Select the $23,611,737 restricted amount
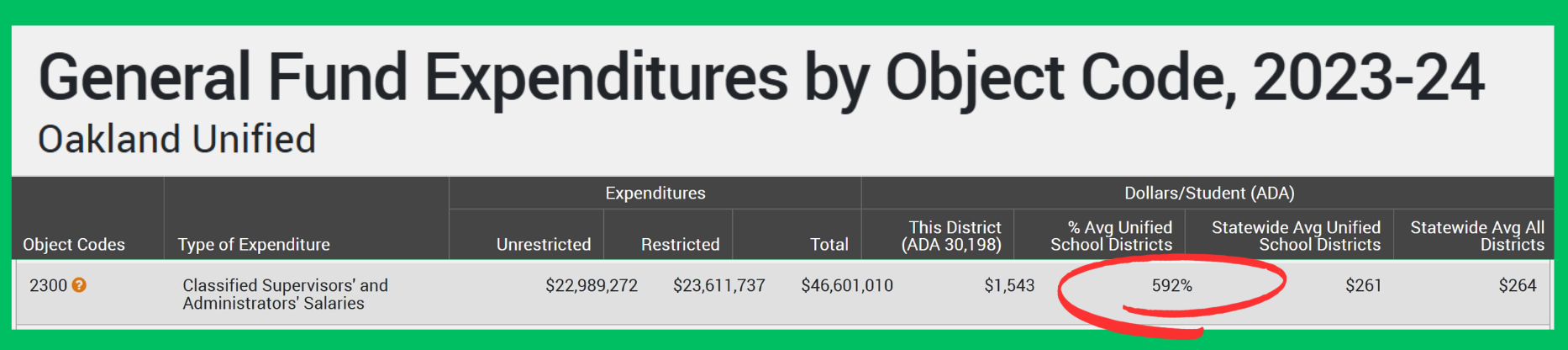The image size is (1568, 350). point(718,285)
